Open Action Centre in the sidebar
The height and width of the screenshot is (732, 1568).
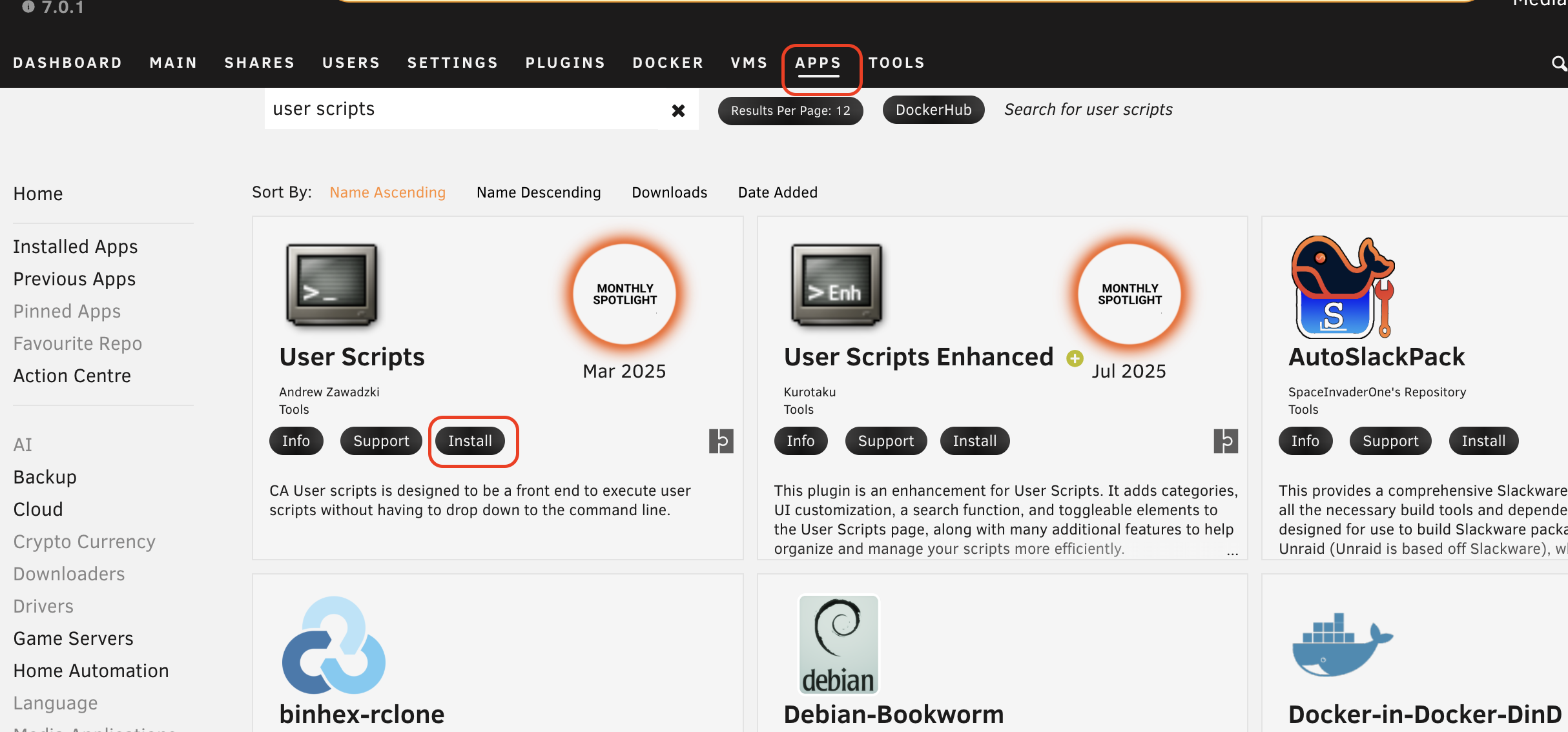point(72,376)
